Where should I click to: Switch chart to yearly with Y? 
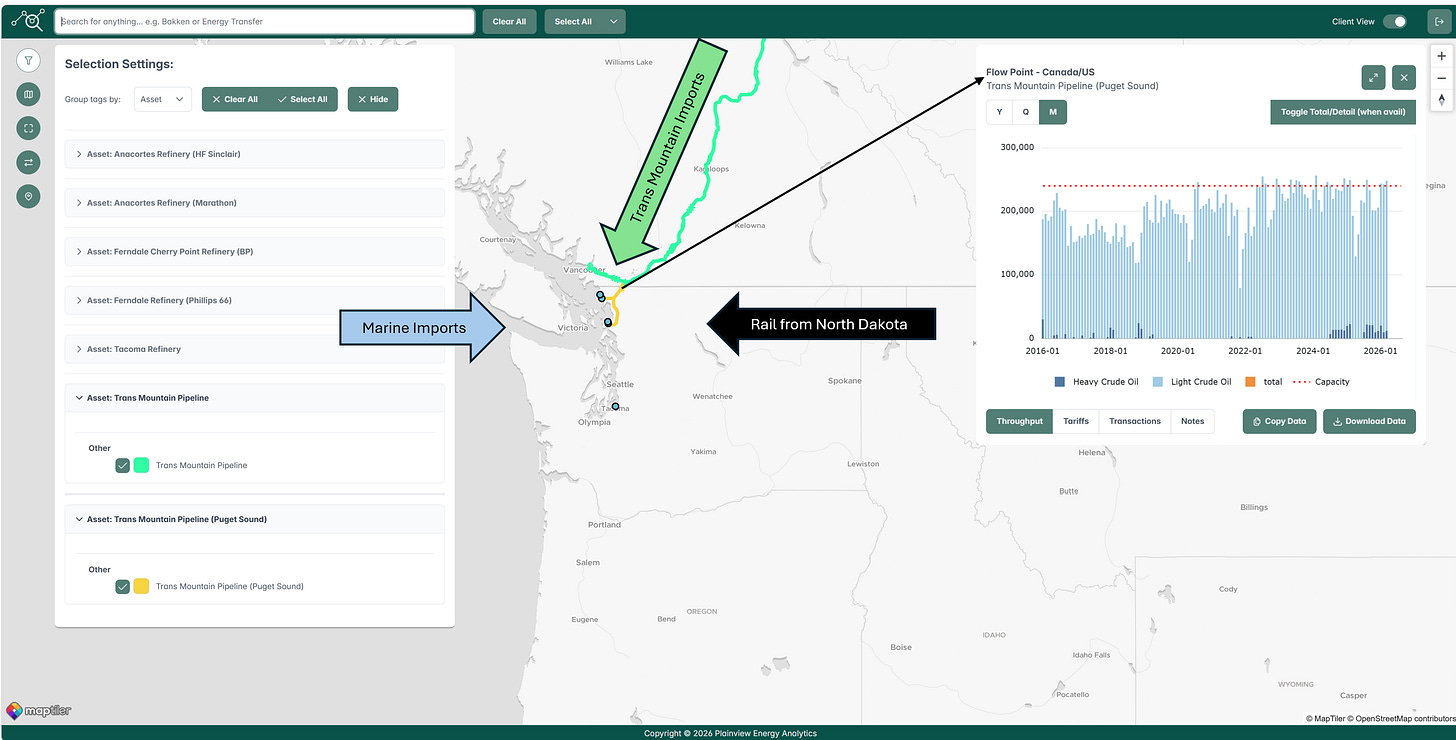click(999, 112)
